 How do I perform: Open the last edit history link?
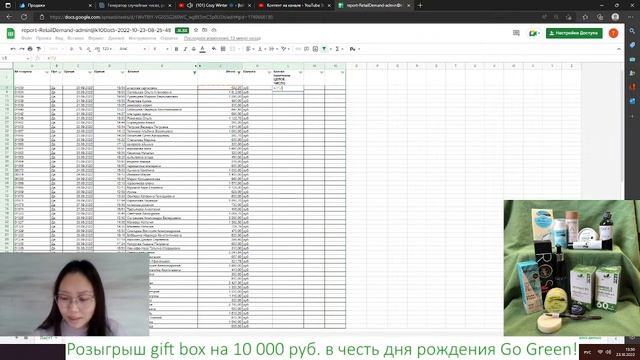[222, 38]
